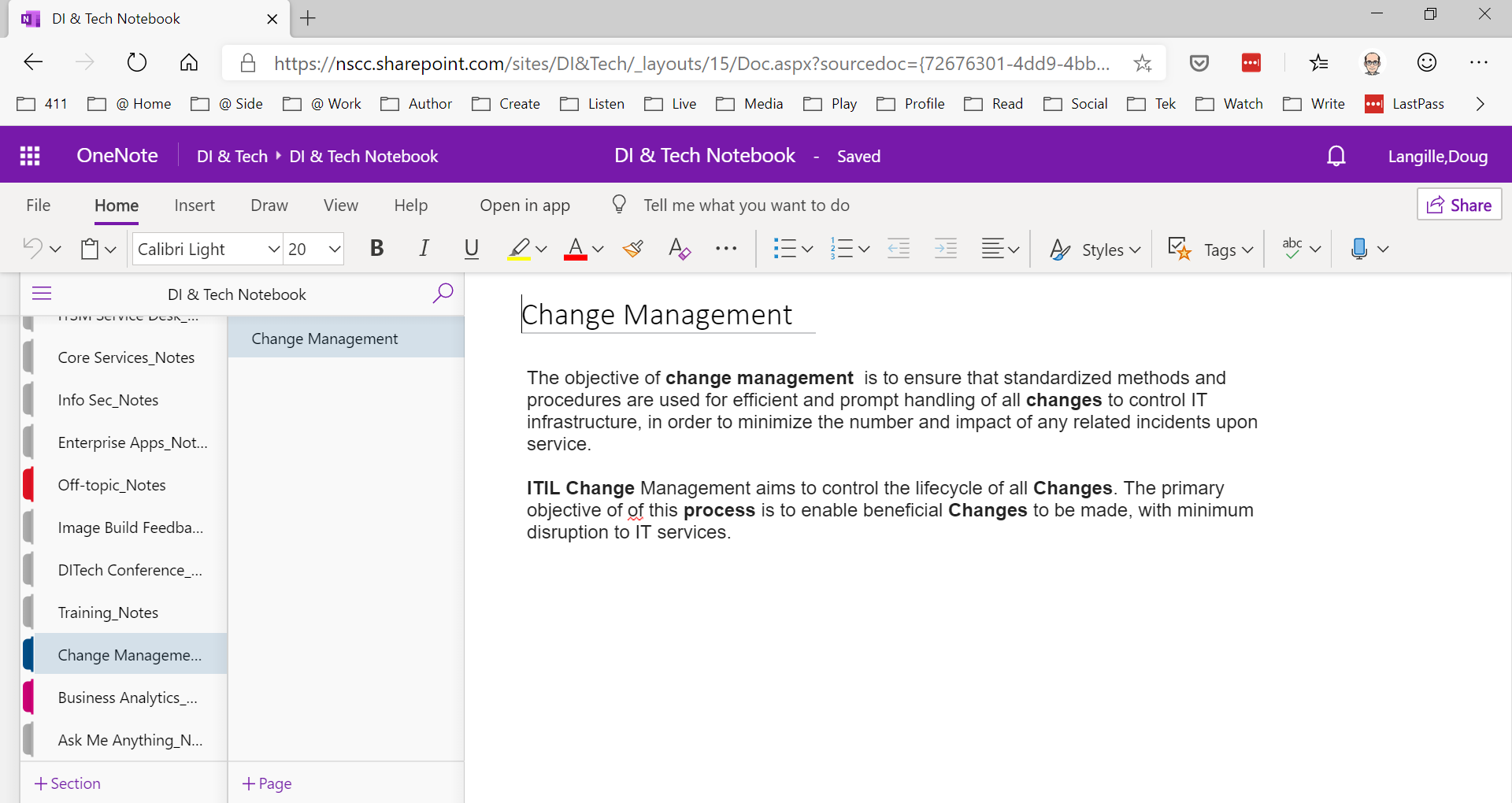Expand the font size dropdown
The height and width of the screenshot is (803, 1512).
tap(334, 250)
